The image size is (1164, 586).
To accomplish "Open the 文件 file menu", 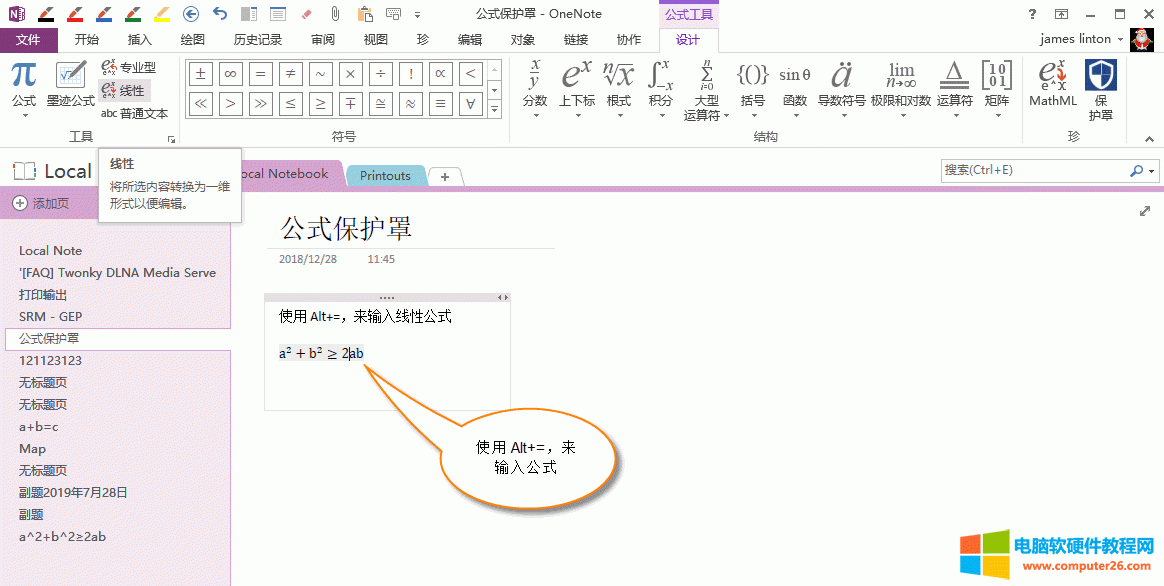I will [x=29, y=40].
